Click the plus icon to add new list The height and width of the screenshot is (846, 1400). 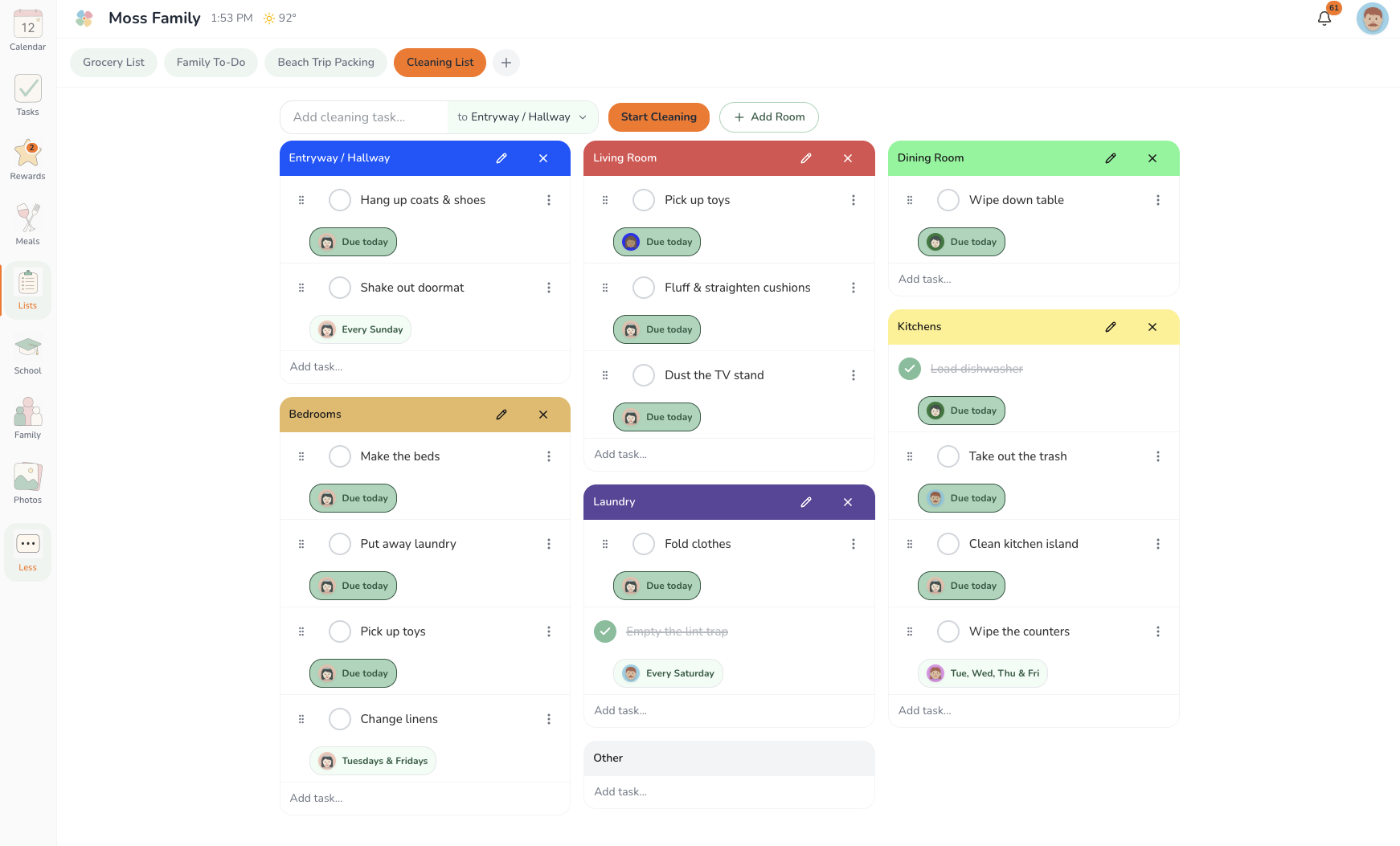point(506,63)
